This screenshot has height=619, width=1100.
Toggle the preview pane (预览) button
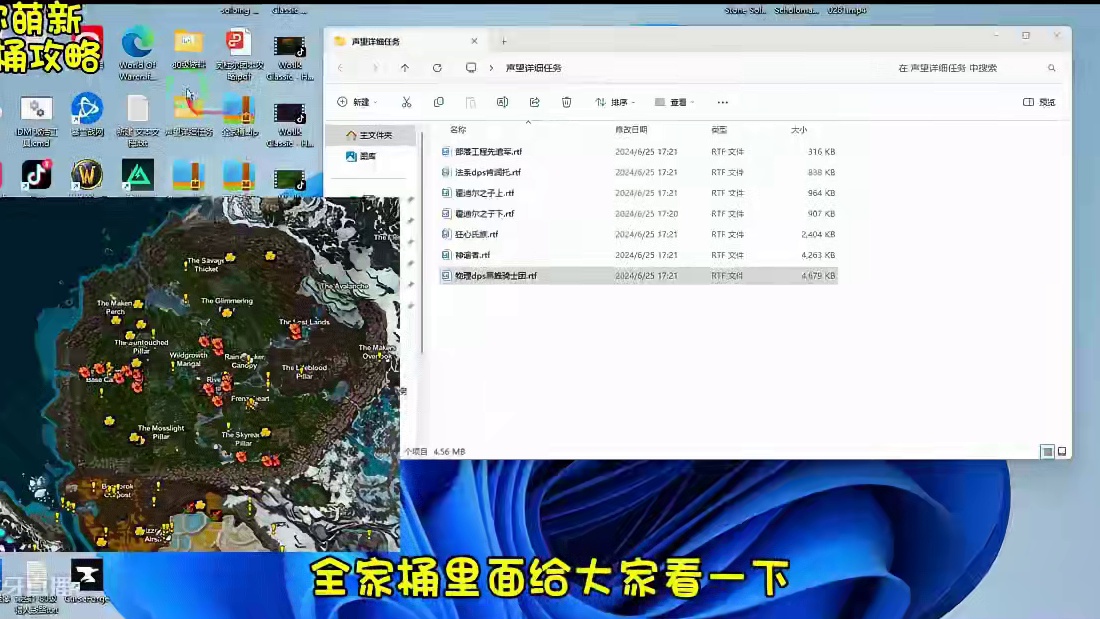click(x=1039, y=102)
